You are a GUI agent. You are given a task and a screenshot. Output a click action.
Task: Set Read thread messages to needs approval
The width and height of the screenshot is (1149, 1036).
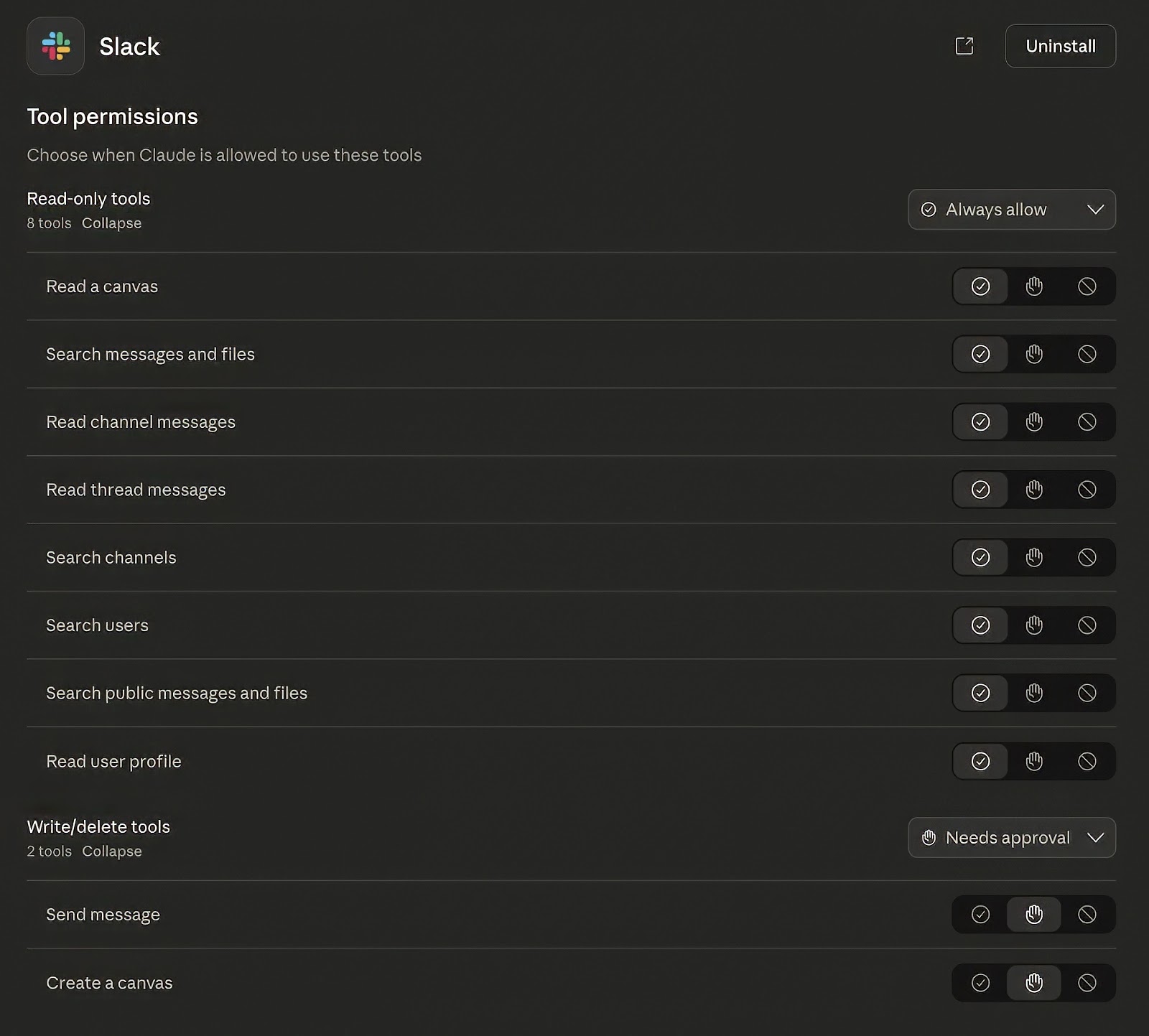pyautogui.click(x=1034, y=490)
